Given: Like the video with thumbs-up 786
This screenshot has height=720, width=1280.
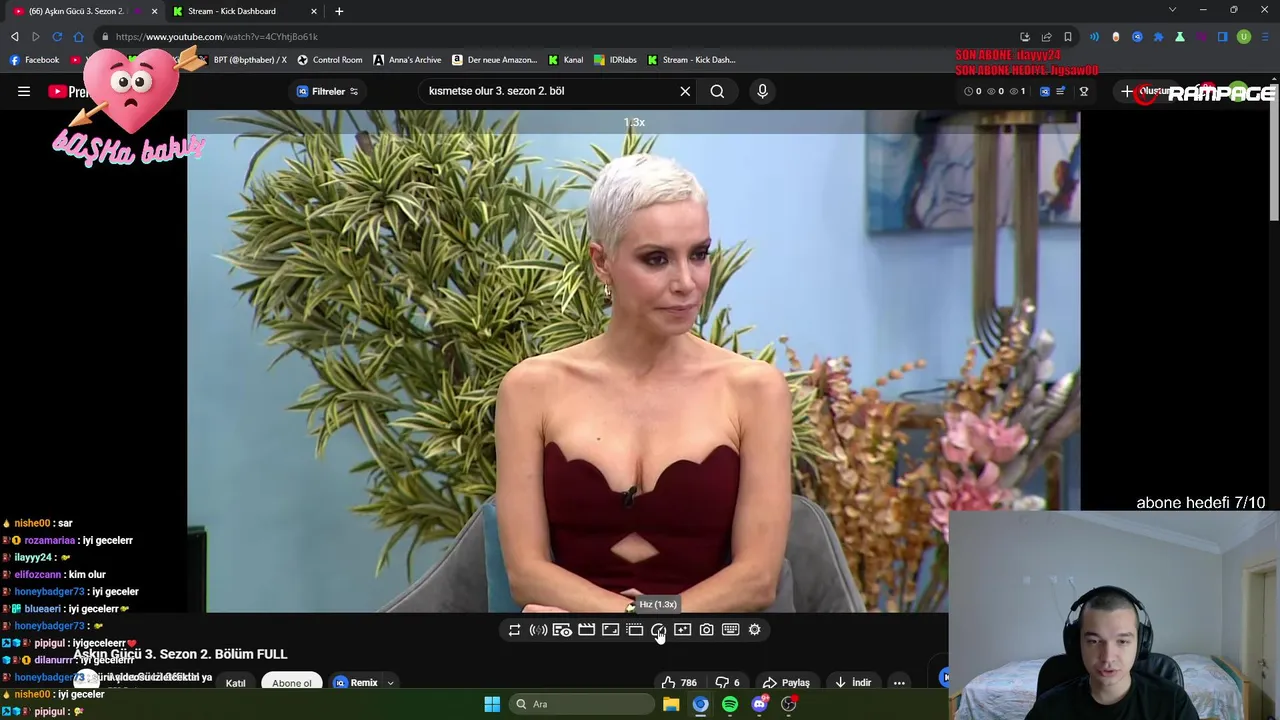Looking at the screenshot, I should click(x=679, y=683).
